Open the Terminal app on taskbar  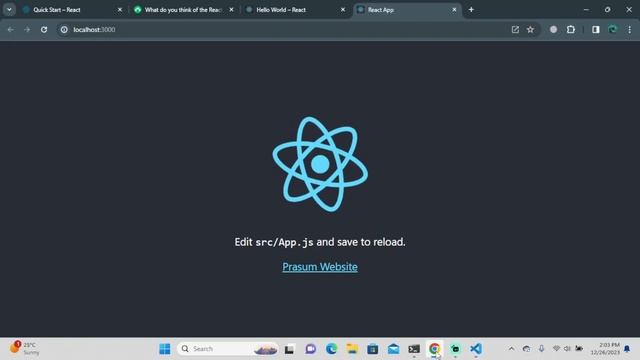click(414, 349)
